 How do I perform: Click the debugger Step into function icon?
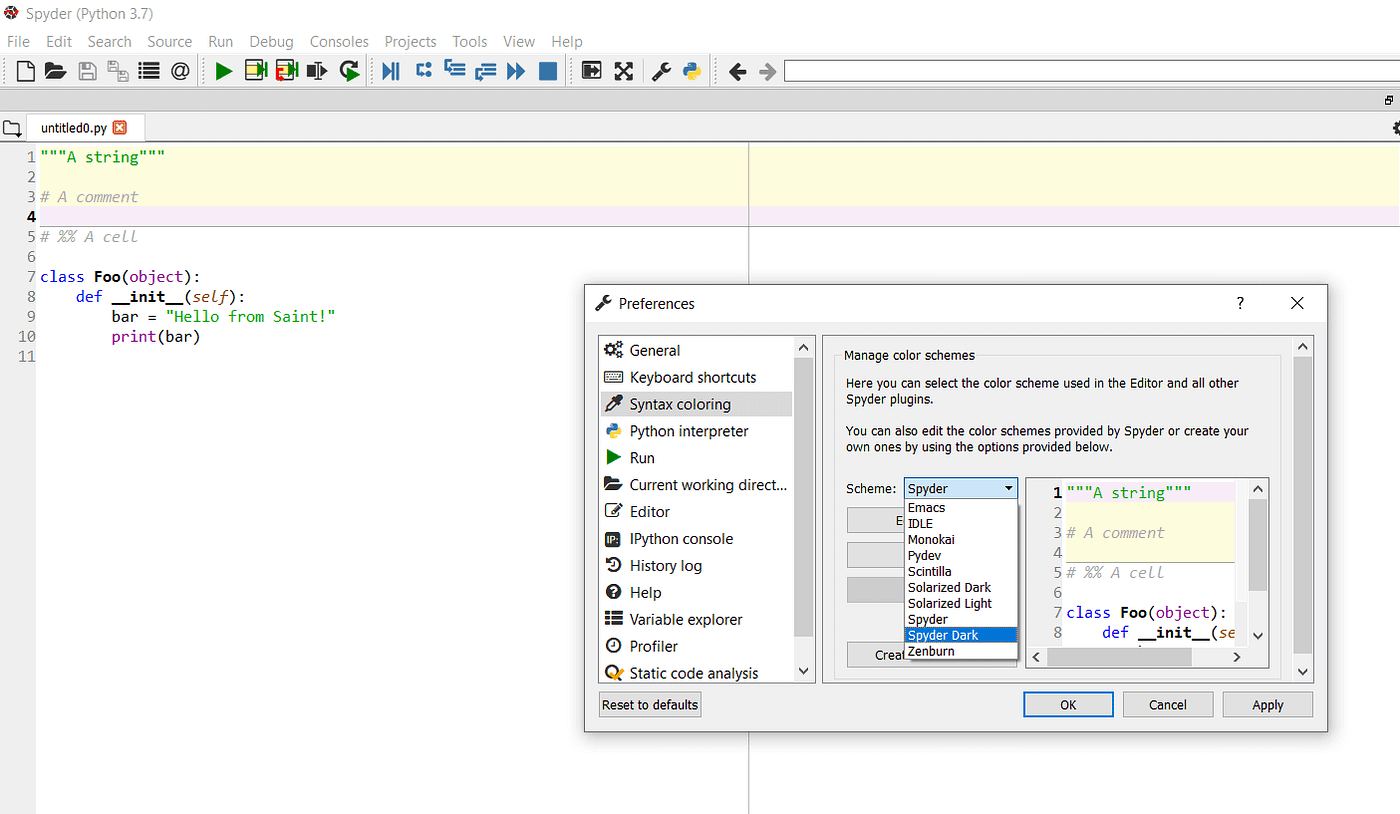[x=455, y=70]
